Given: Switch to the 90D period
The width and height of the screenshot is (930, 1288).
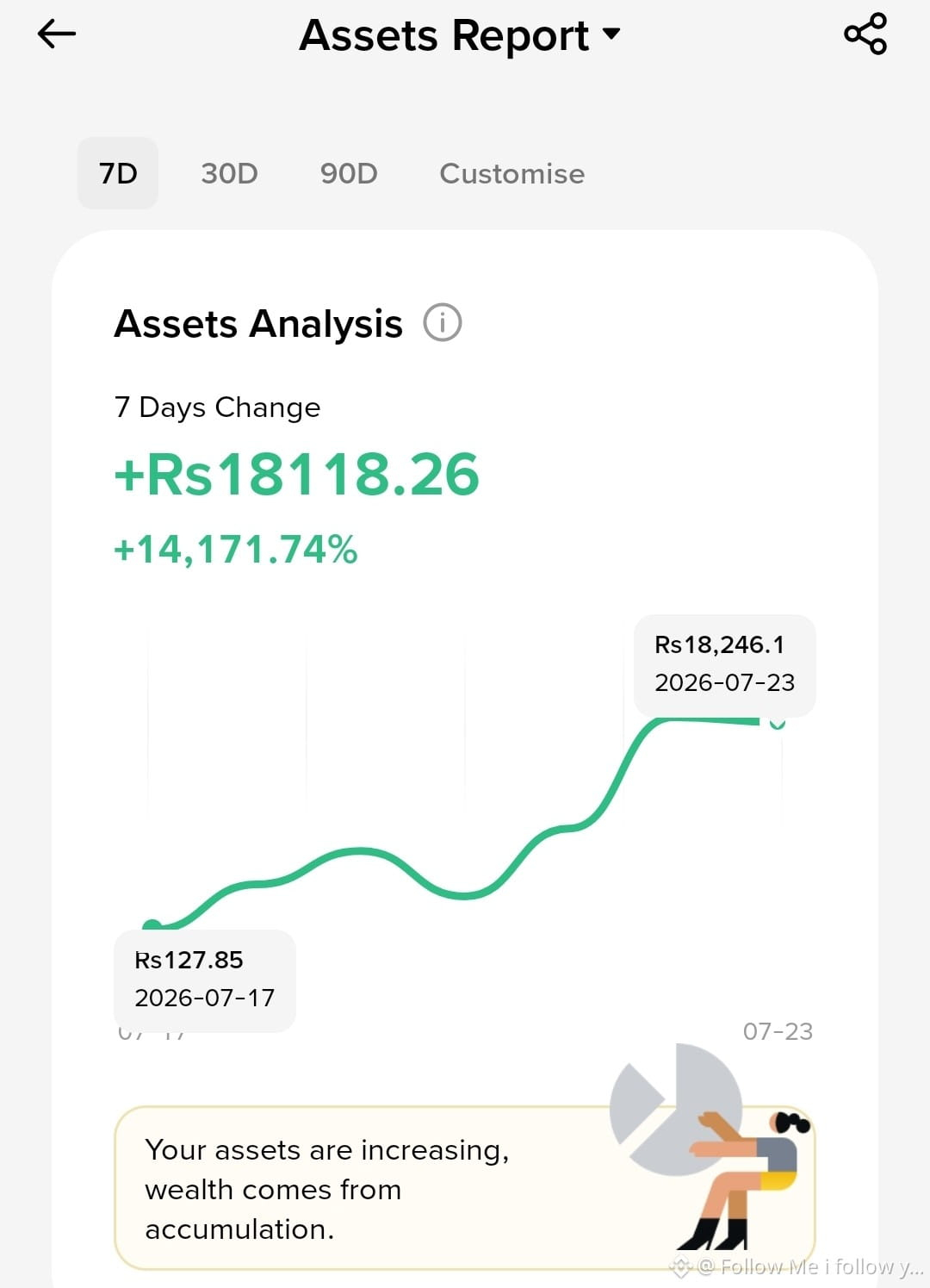Looking at the screenshot, I should pos(349,173).
